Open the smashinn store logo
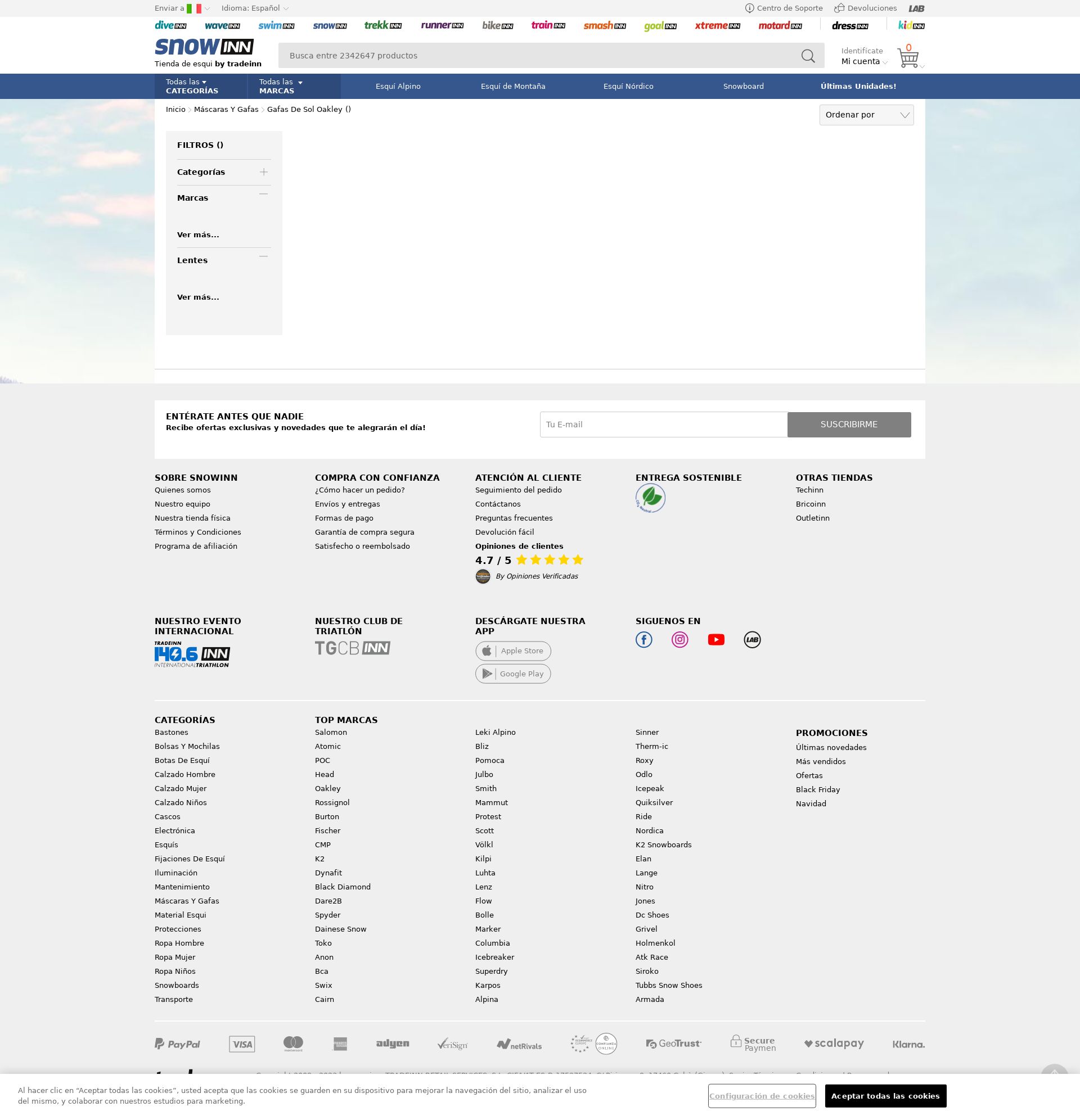This screenshot has width=1080, height=1120. 604,25
